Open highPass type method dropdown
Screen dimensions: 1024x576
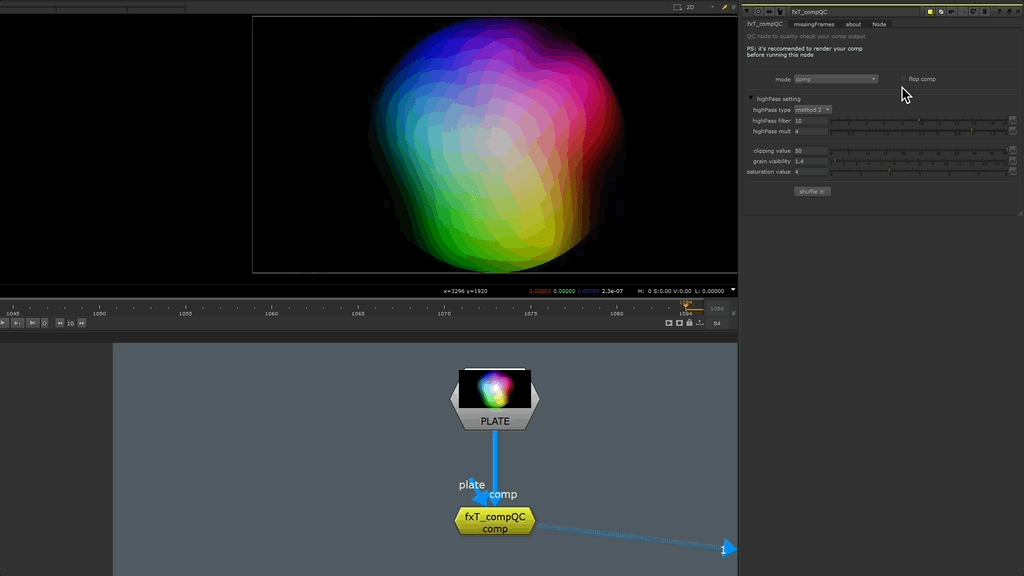coord(813,110)
